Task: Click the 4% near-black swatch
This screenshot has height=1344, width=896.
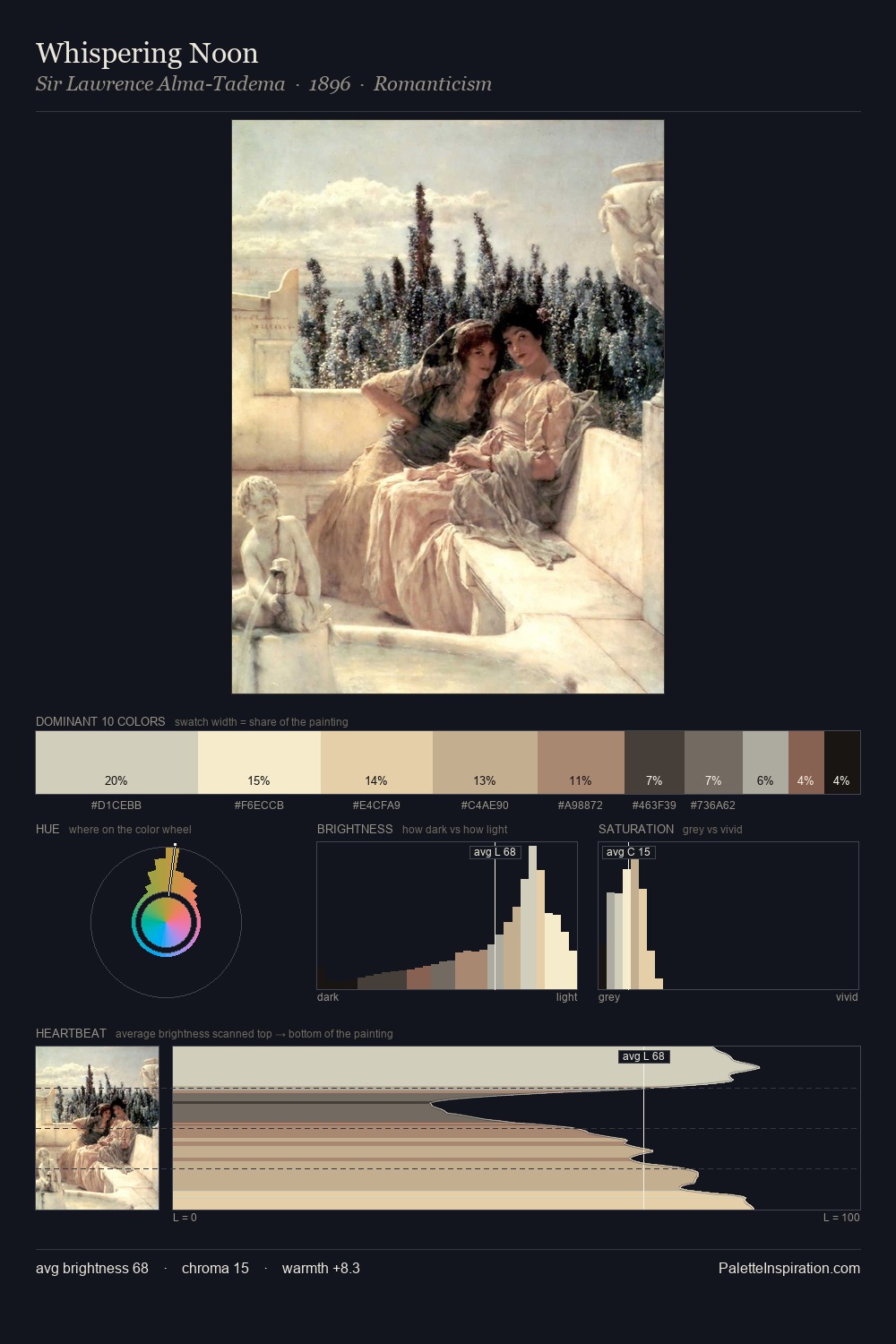Action: pyautogui.click(x=841, y=762)
